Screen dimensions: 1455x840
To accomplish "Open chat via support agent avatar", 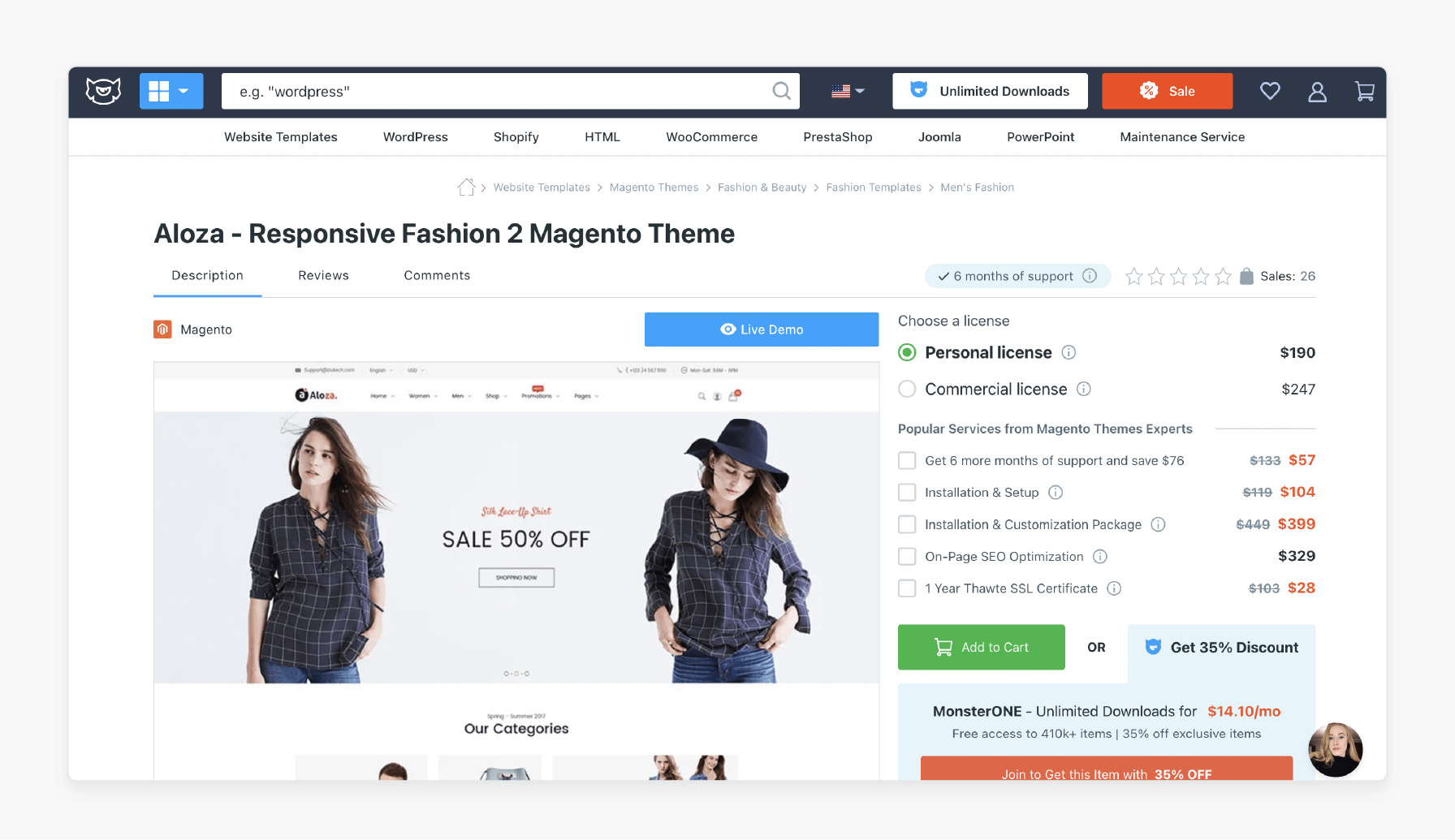I will pyautogui.click(x=1336, y=750).
